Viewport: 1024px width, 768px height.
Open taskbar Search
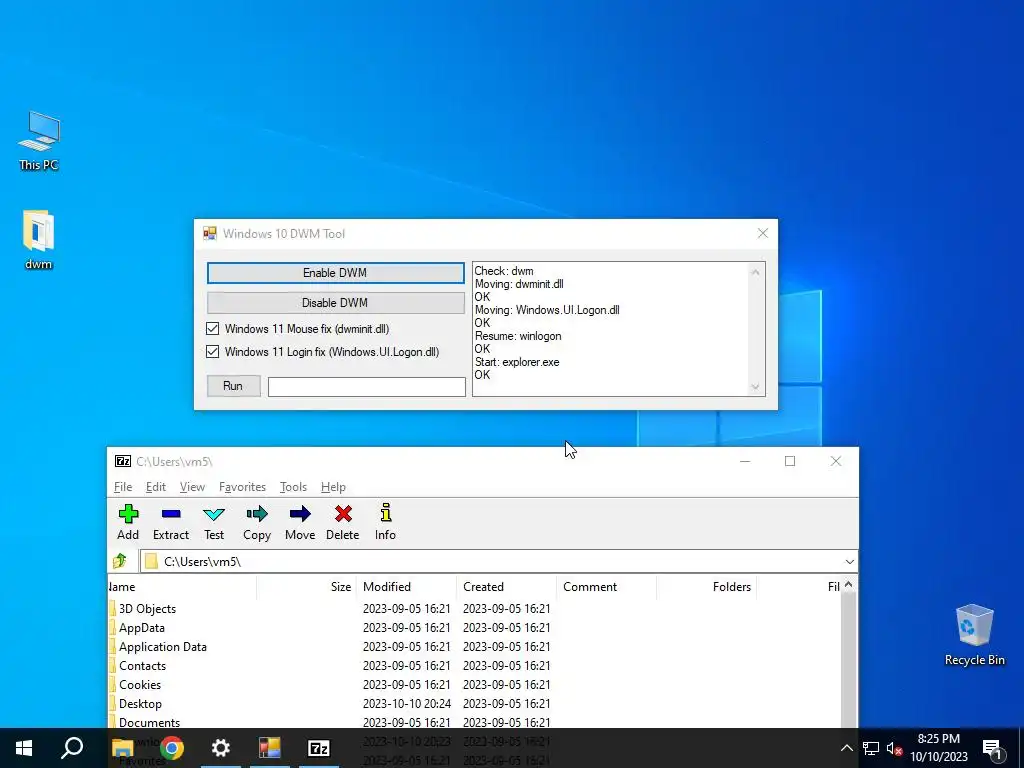tap(72, 748)
